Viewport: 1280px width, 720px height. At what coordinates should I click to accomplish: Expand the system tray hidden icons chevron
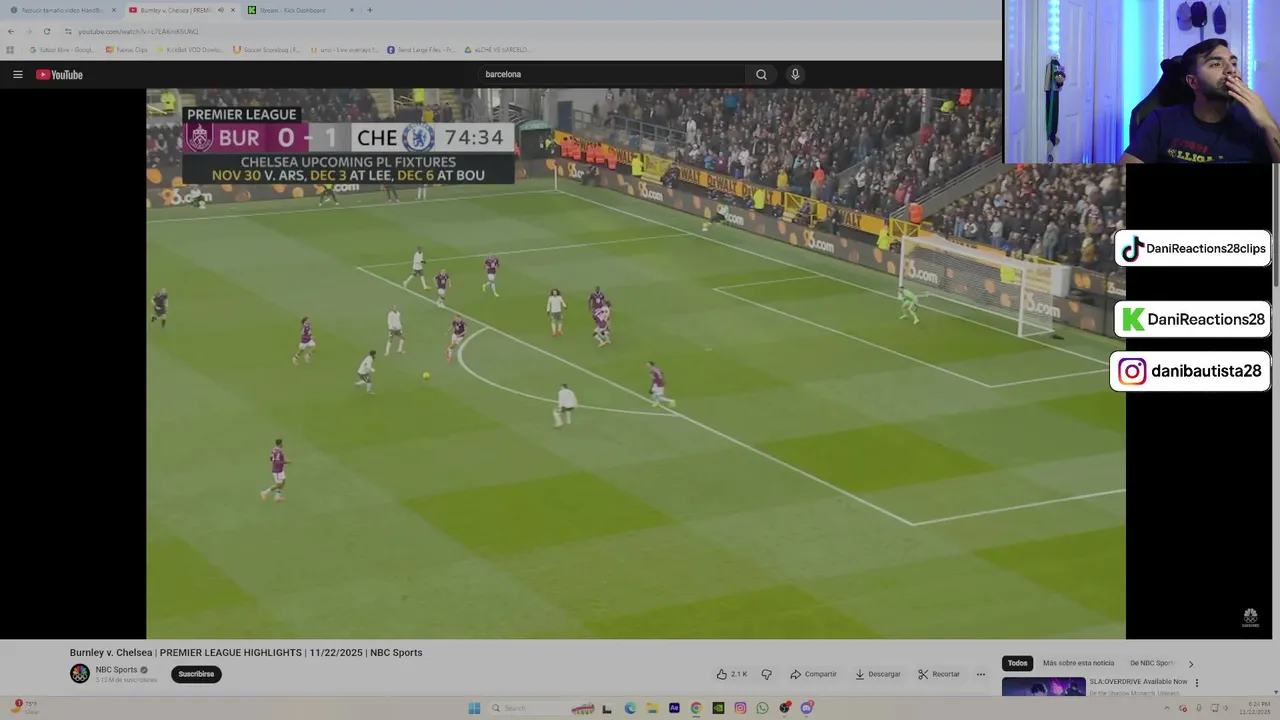point(1167,708)
